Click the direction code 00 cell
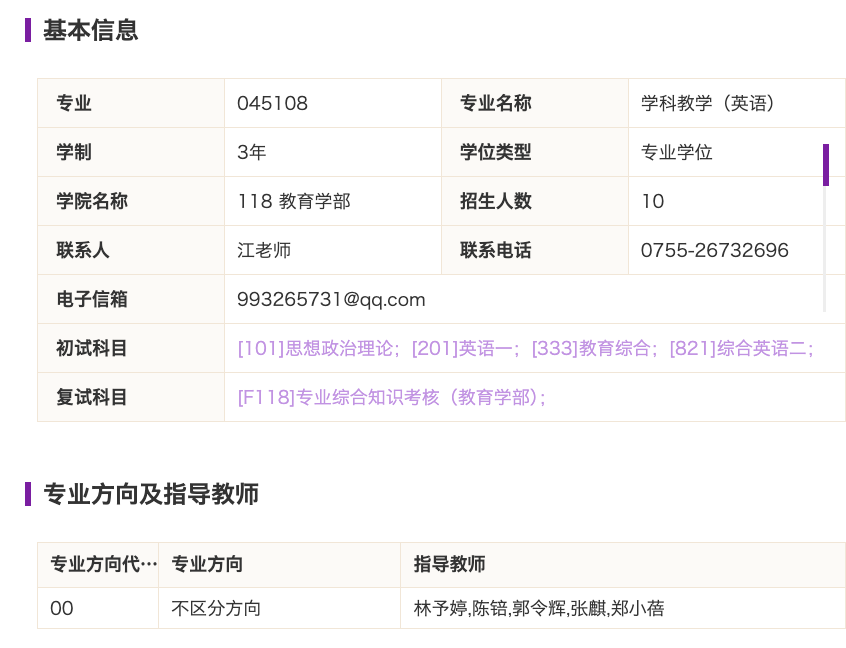Screen dimensions: 846x648 (98, 608)
